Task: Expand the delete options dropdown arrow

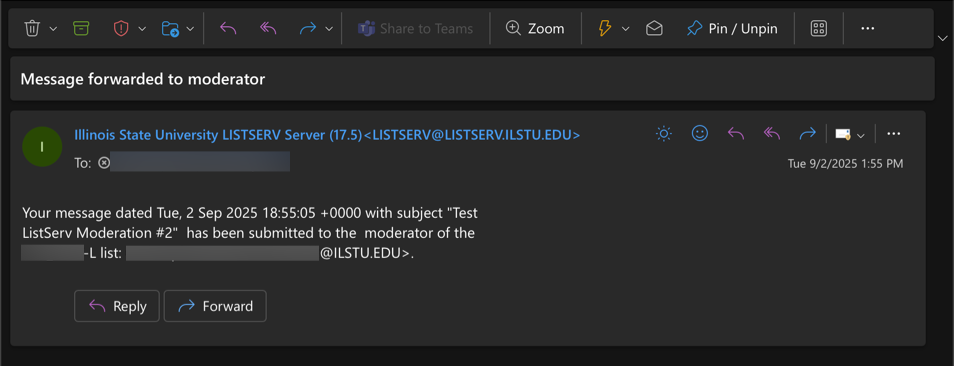Action: pyautogui.click(x=53, y=29)
